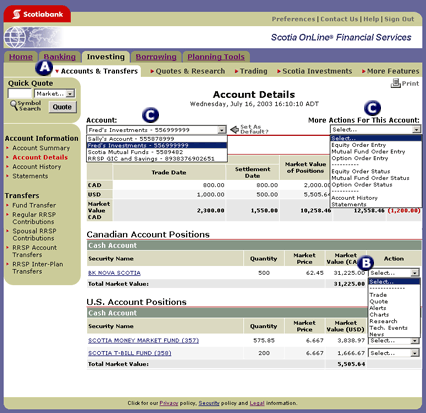The image size is (426, 413).
Task: Choose RRSP GIC and Savings option
Action: tap(157, 159)
